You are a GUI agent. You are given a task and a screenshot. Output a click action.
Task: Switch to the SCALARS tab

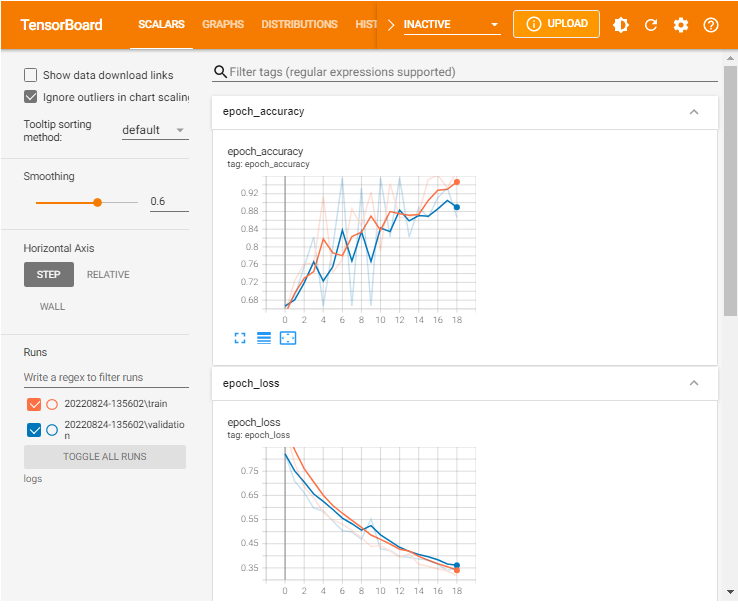click(161, 24)
